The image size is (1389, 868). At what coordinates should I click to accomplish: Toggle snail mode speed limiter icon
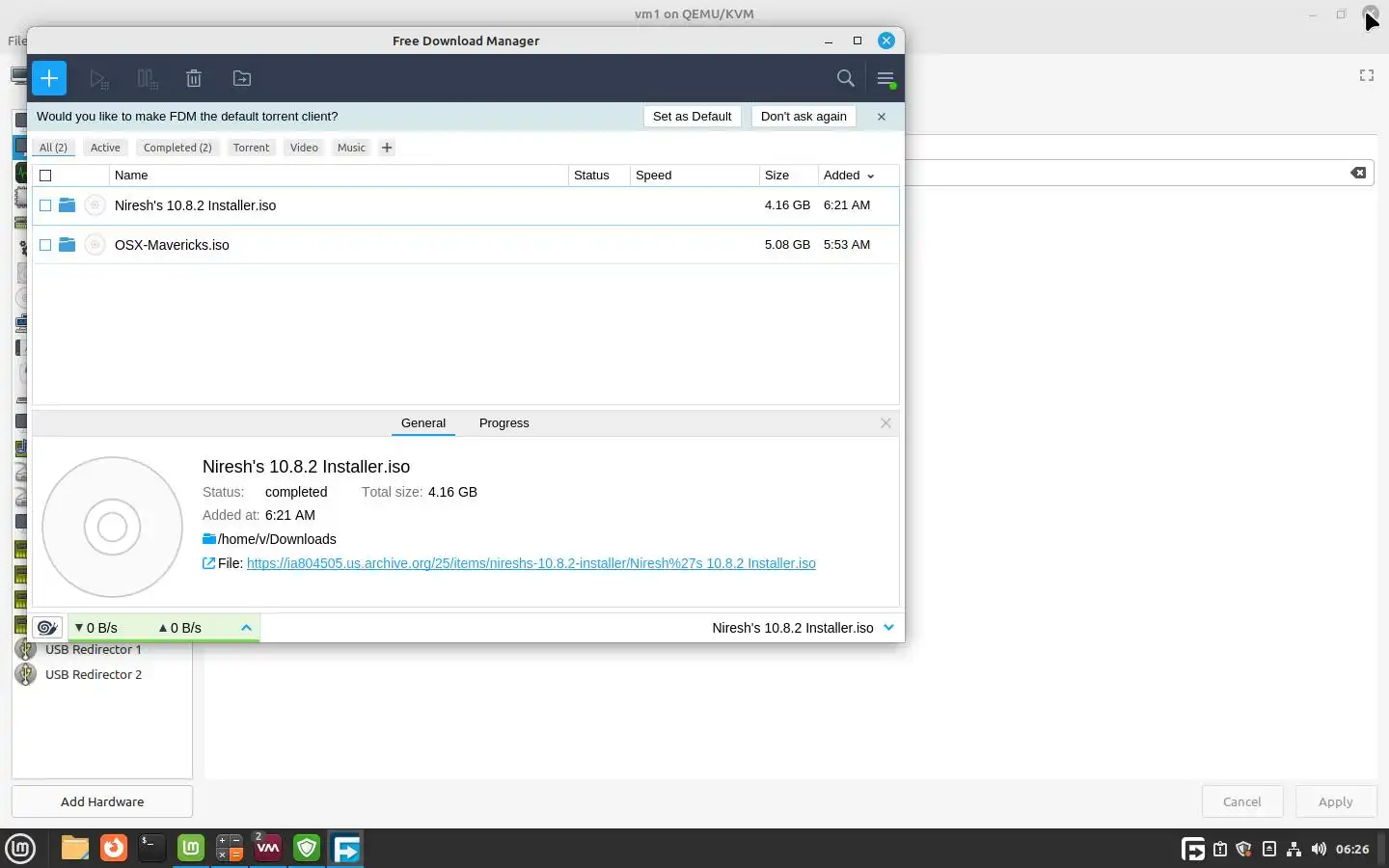(47, 628)
